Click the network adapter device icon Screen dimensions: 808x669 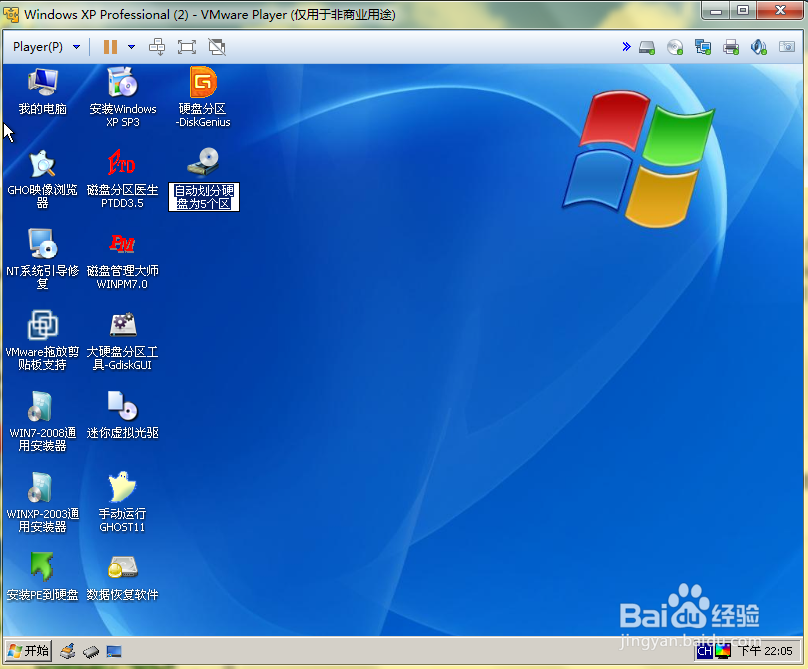[702, 47]
